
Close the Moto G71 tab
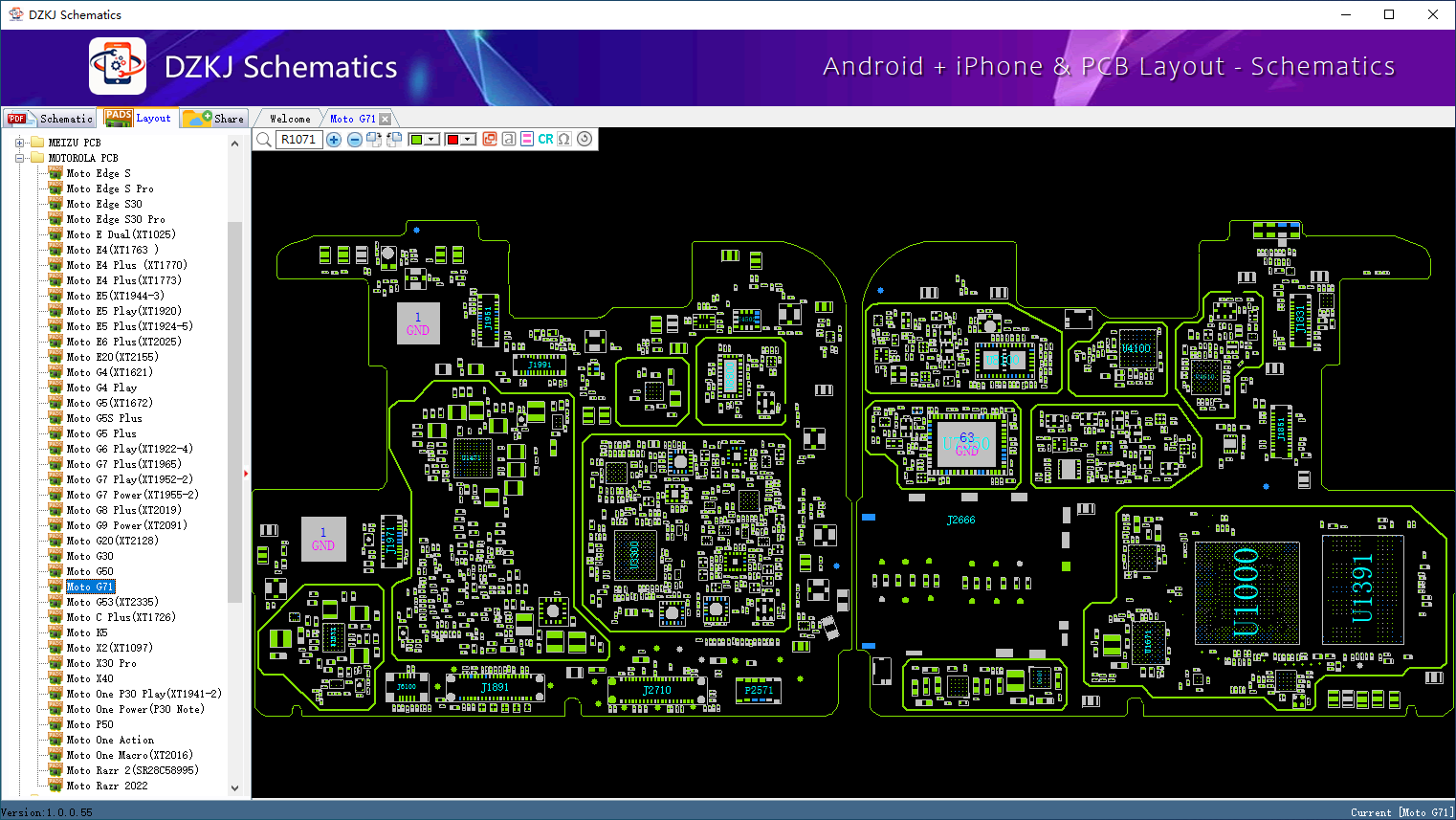point(385,120)
